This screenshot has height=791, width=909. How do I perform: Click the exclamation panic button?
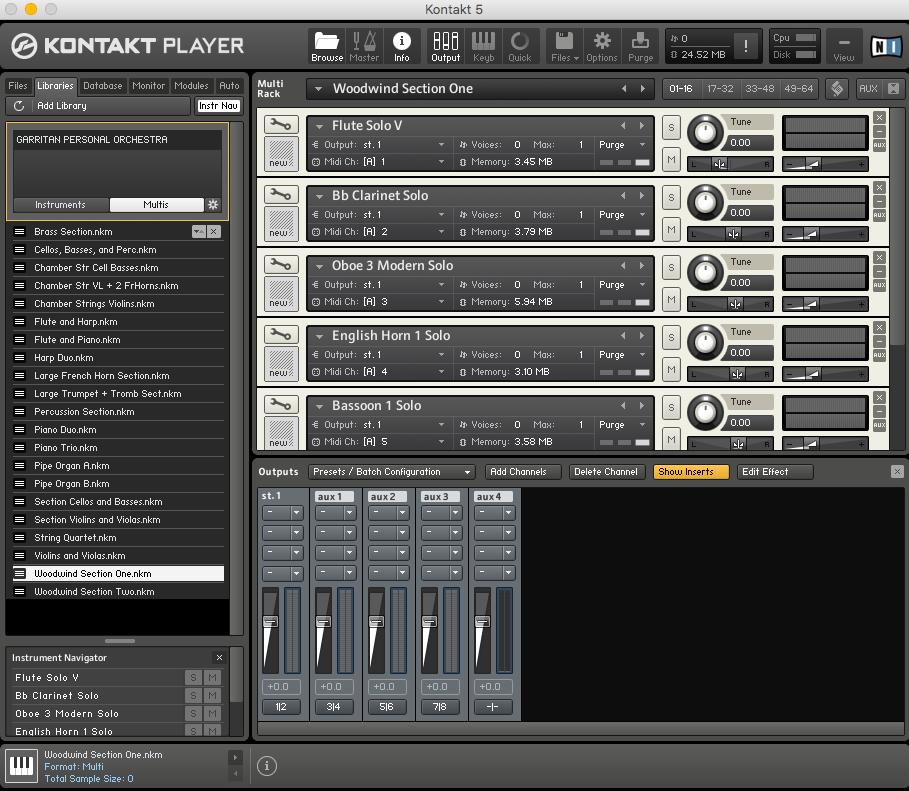[x=746, y=46]
